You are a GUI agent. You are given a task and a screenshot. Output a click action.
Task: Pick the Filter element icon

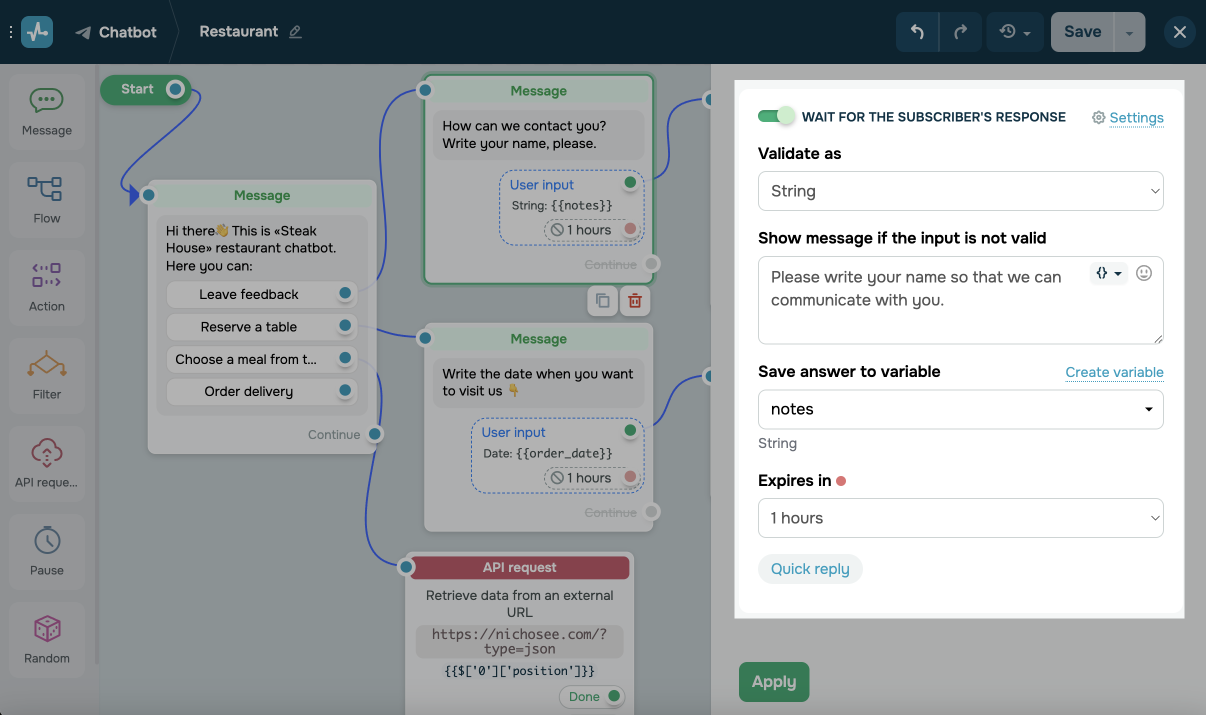click(47, 375)
